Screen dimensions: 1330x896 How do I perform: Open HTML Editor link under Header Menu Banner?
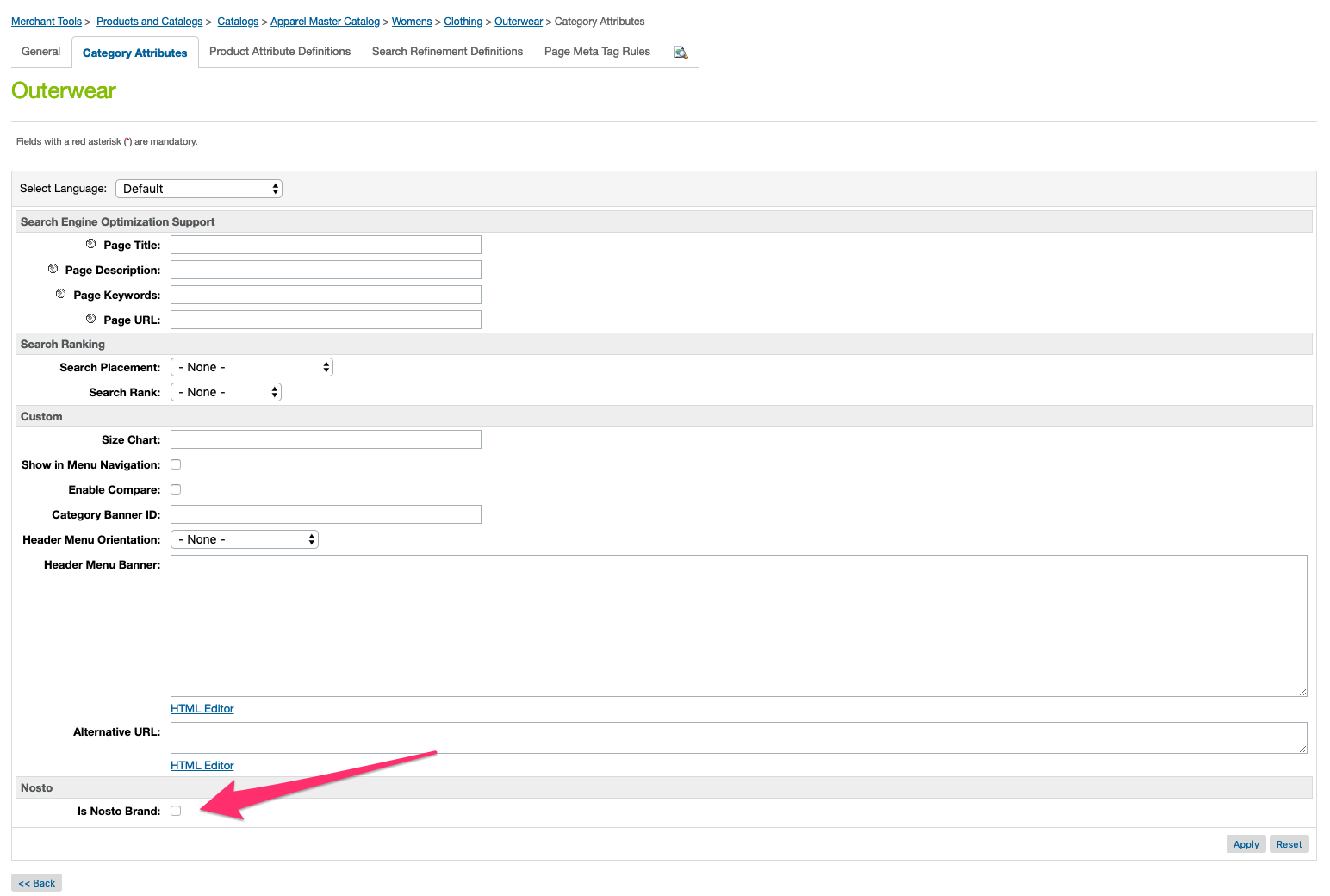[x=202, y=709]
